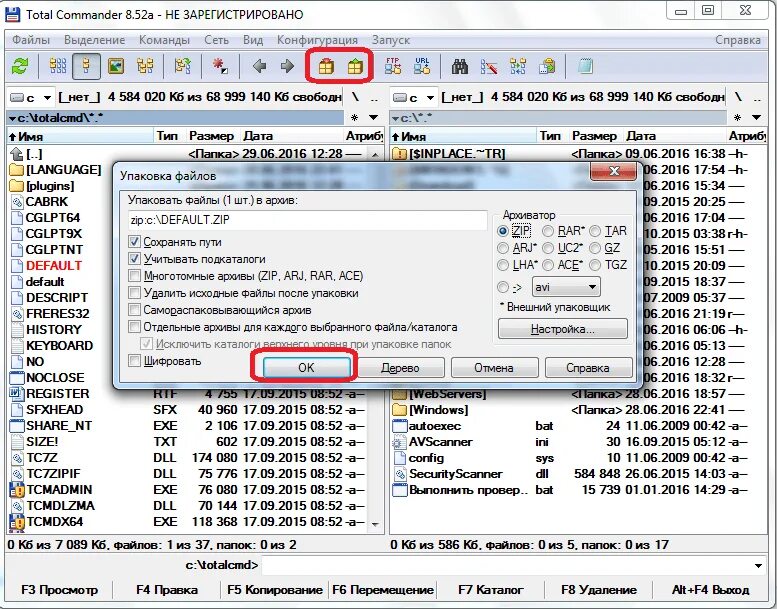Click 'F5 Копирование' function button

275,590
